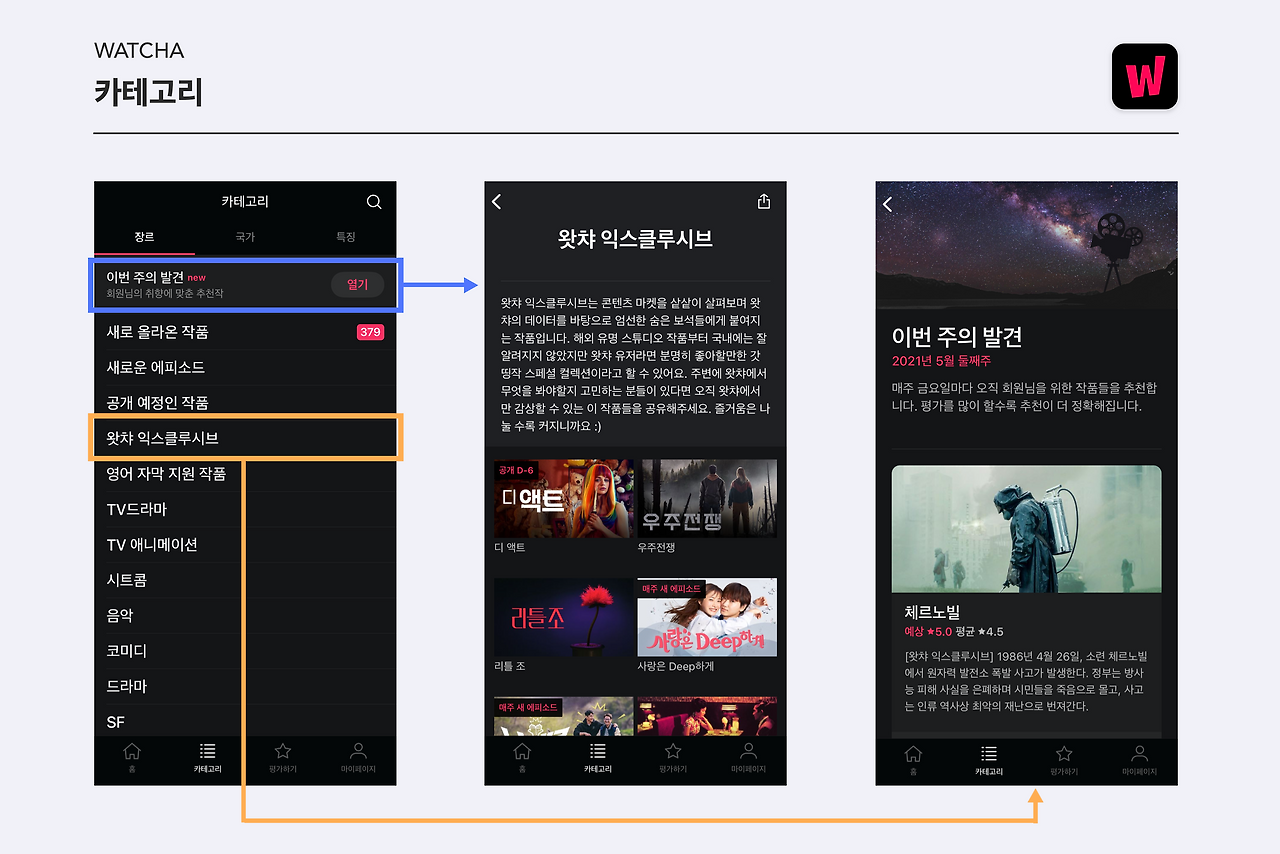Open the TV 애니메이션 category

[x=245, y=545]
